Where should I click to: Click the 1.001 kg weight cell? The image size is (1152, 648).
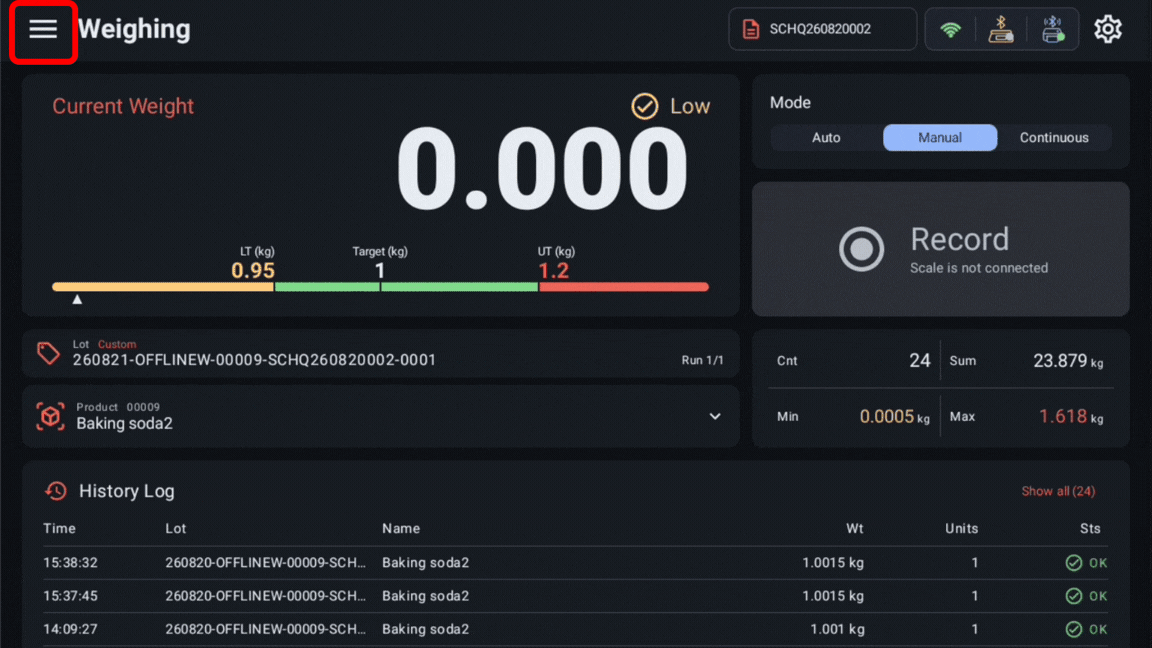pyautogui.click(x=837, y=629)
